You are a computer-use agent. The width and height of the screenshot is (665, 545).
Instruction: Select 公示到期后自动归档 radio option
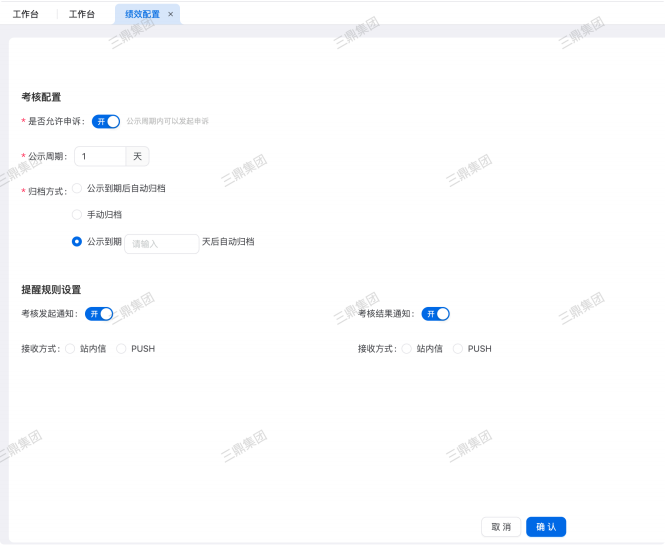(77, 188)
